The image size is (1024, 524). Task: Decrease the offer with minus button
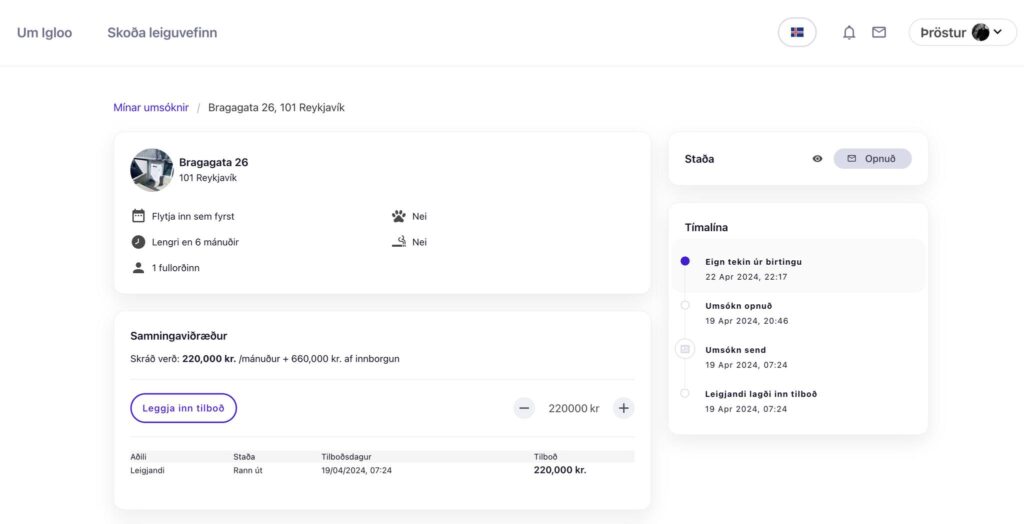tap(524, 408)
